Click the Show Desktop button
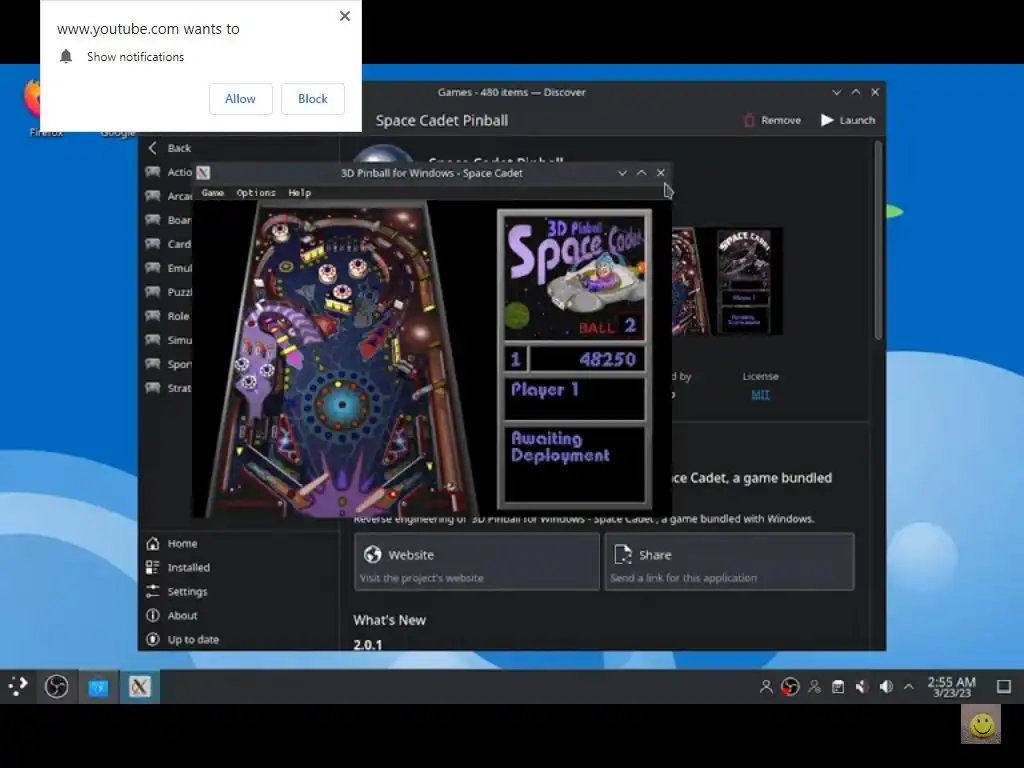Screen dimensions: 1024x768 pos(1004,686)
